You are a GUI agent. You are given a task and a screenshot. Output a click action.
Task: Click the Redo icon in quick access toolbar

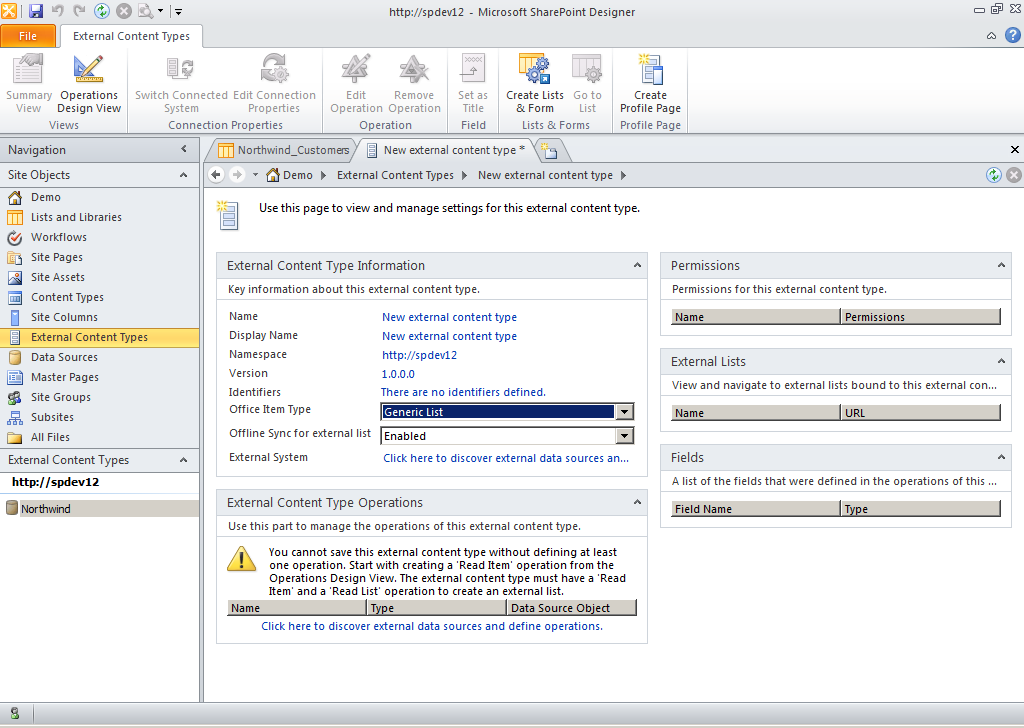click(x=79, y=11)
